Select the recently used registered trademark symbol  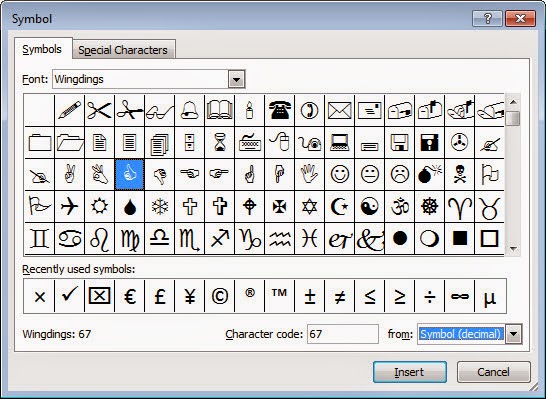point(249,296)
